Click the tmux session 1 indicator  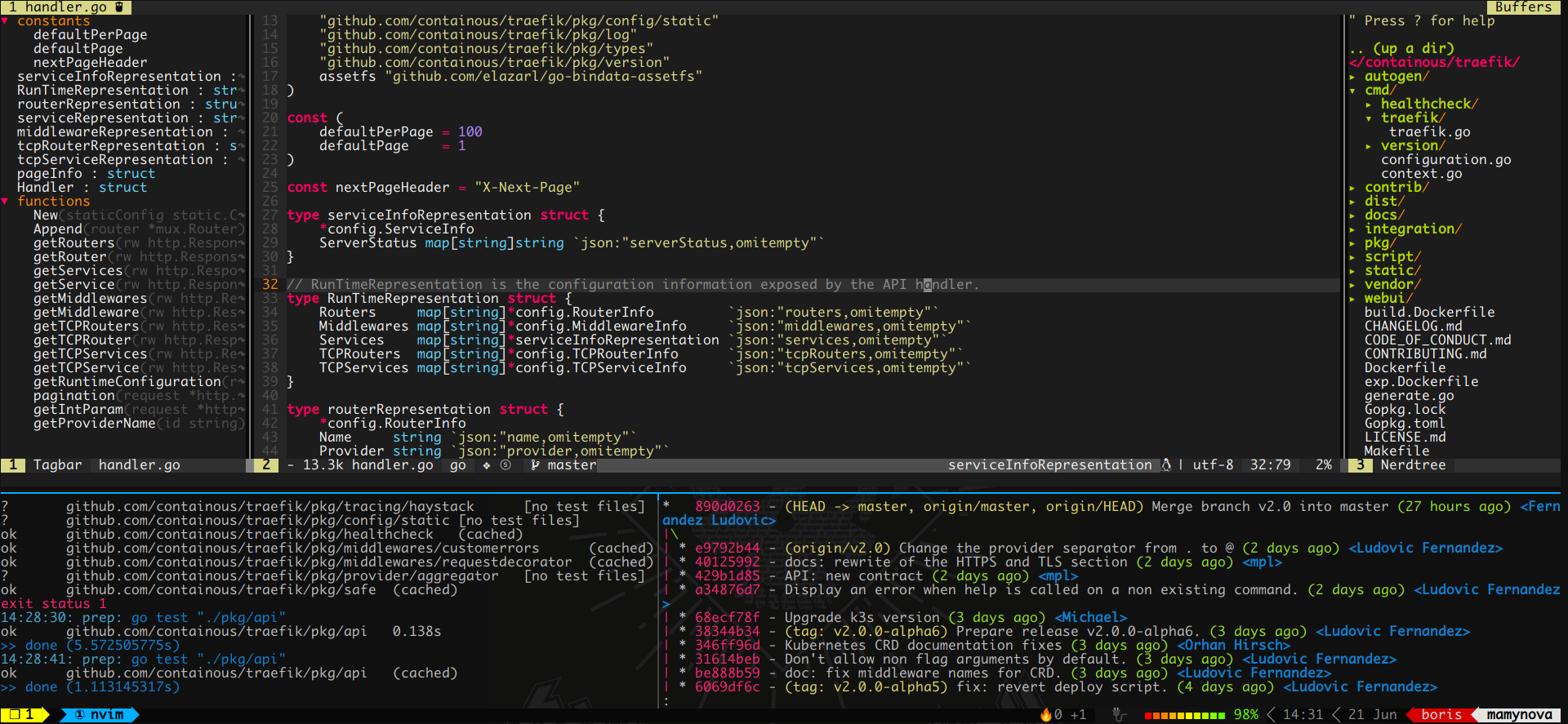click(24, 715)
